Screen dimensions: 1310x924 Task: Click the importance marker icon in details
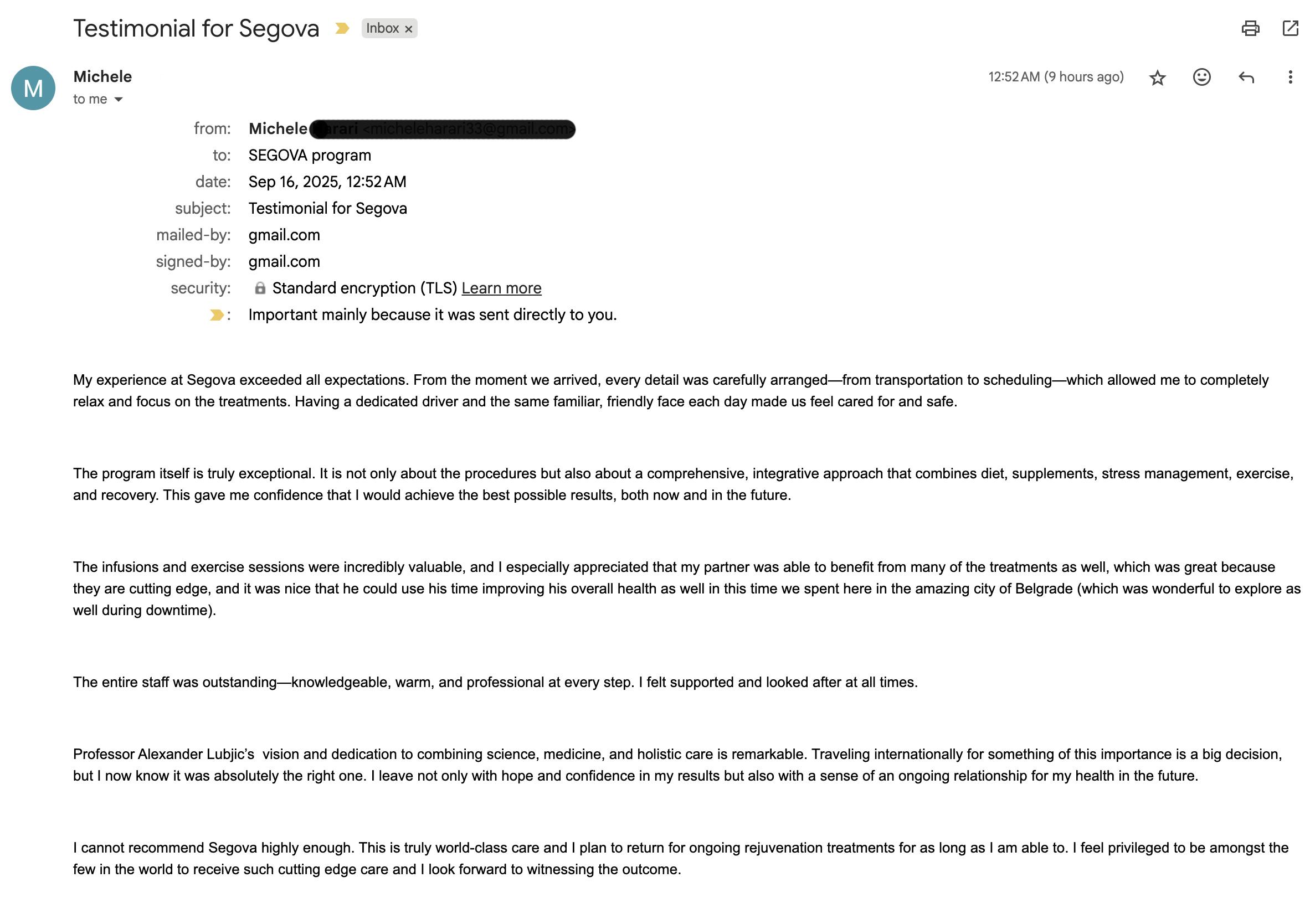pyautogui.click(x=216, y=315)
